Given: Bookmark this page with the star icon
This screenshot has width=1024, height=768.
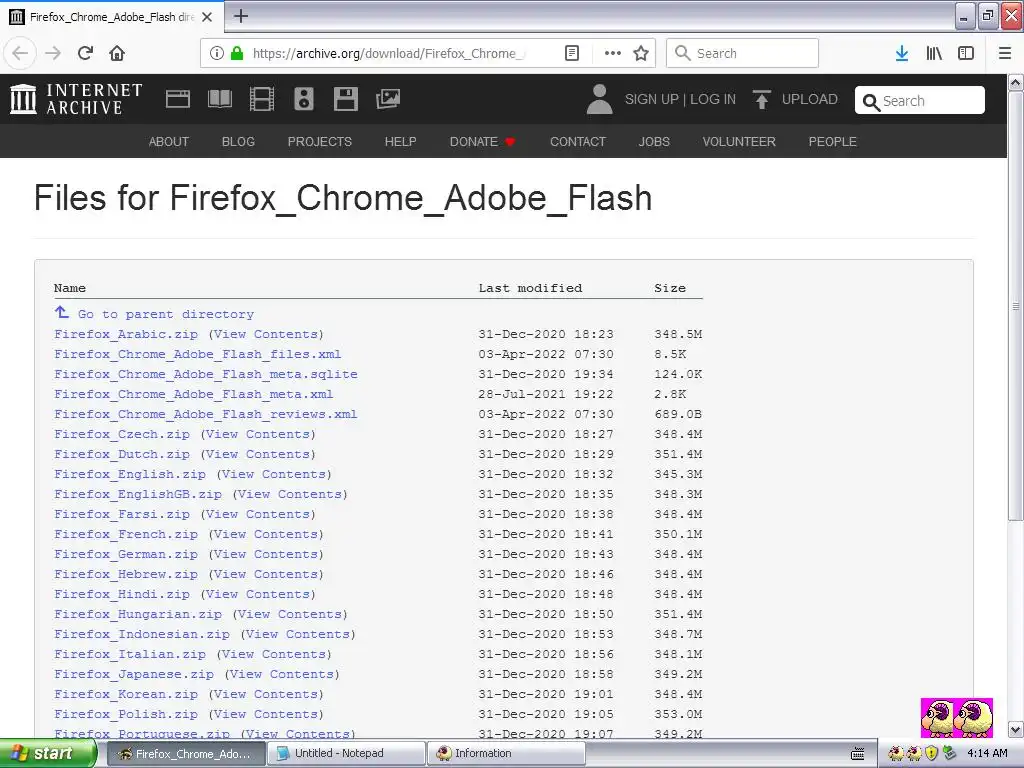Looking at the screenshot, I should coord(641,53).
